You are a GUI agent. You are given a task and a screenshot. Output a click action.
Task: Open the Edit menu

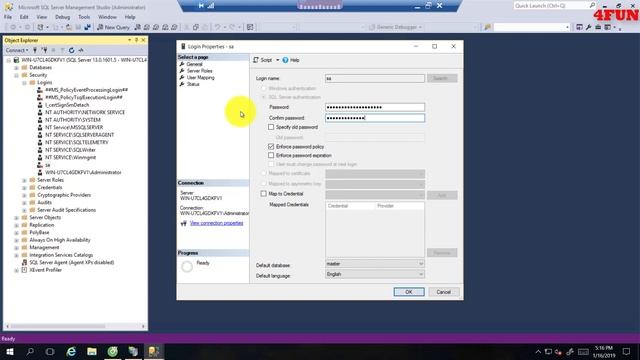coord(24,17)
